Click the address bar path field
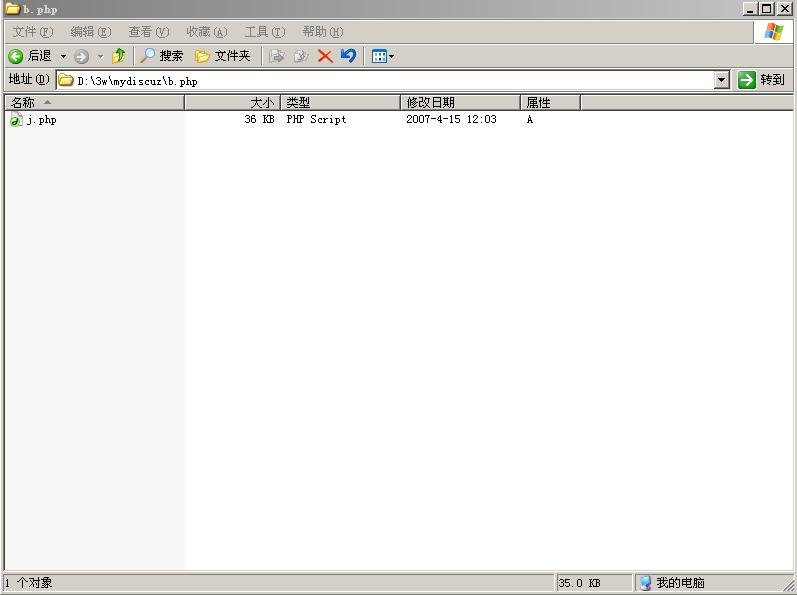 point(386,80)
